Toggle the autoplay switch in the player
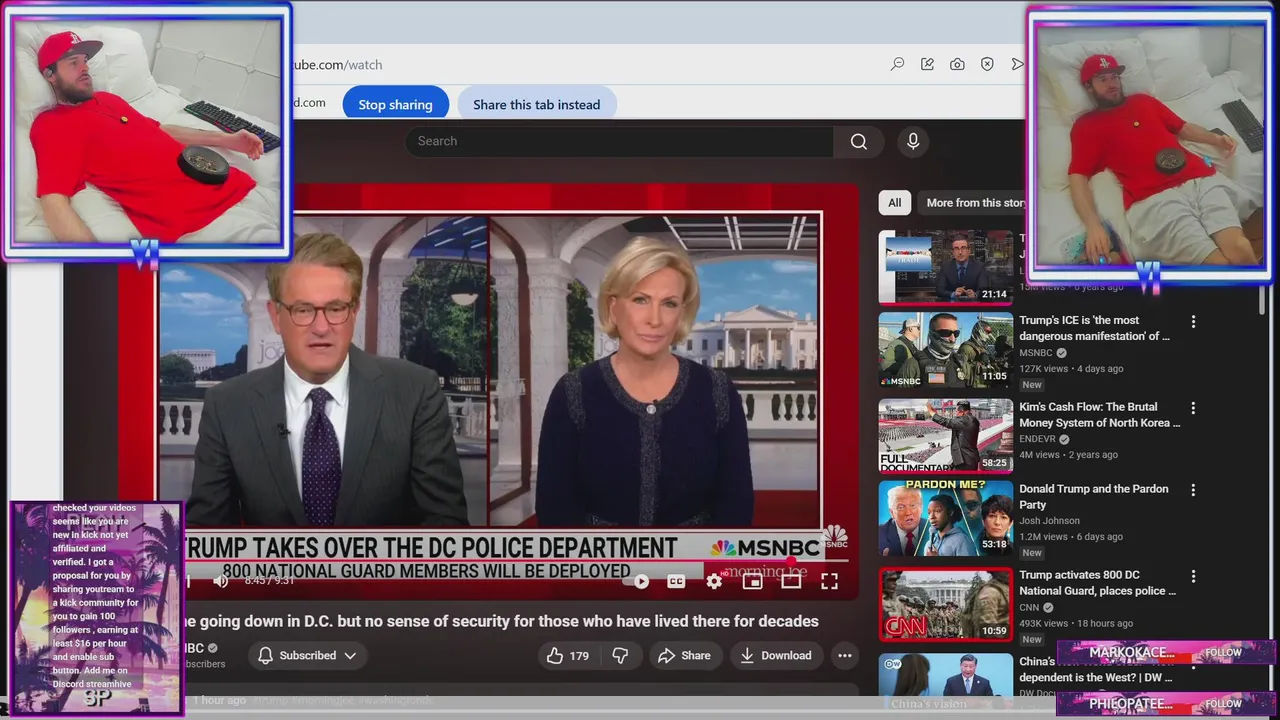The width and height of the screenshot is (1280, 720). tap(638, 581)
